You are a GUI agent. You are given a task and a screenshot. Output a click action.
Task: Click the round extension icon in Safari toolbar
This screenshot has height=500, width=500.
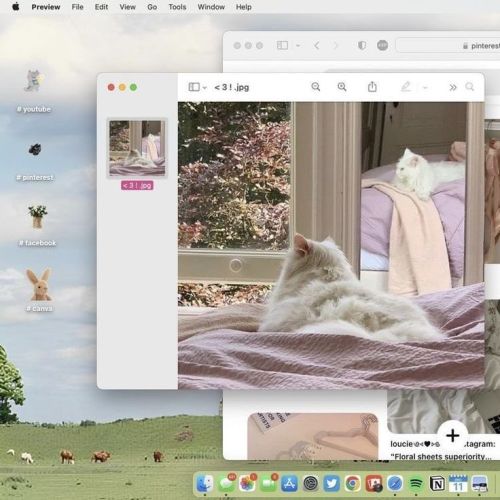coord(382,45)
